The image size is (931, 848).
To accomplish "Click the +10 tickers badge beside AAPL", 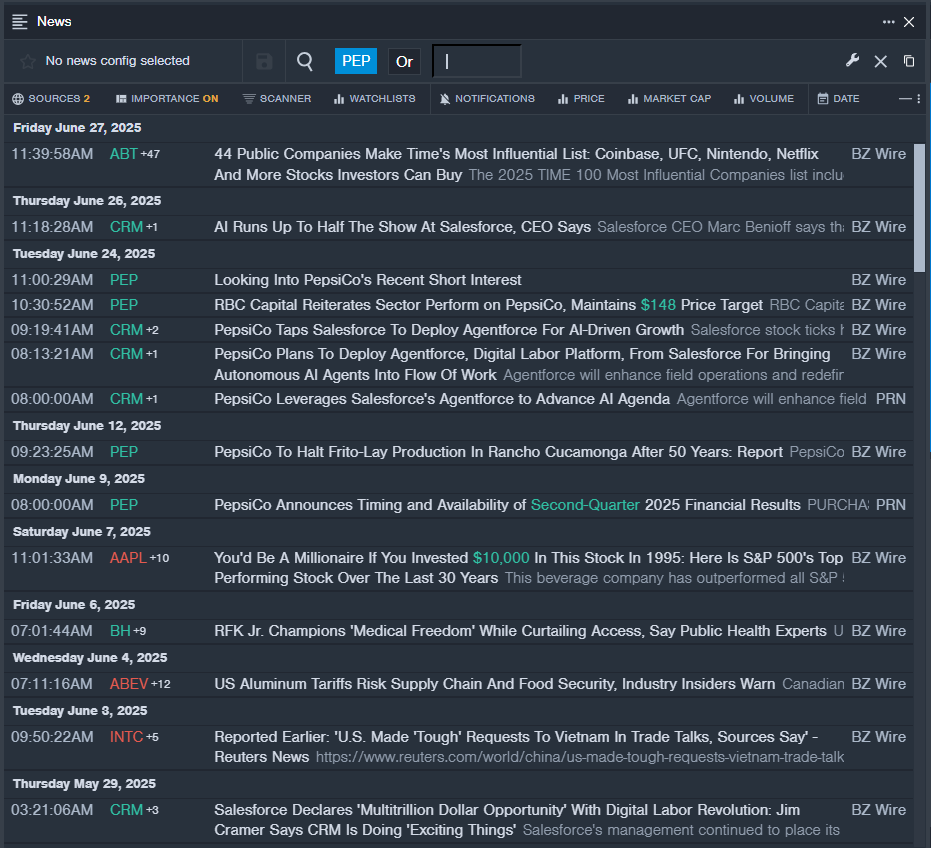I will 159,558.
